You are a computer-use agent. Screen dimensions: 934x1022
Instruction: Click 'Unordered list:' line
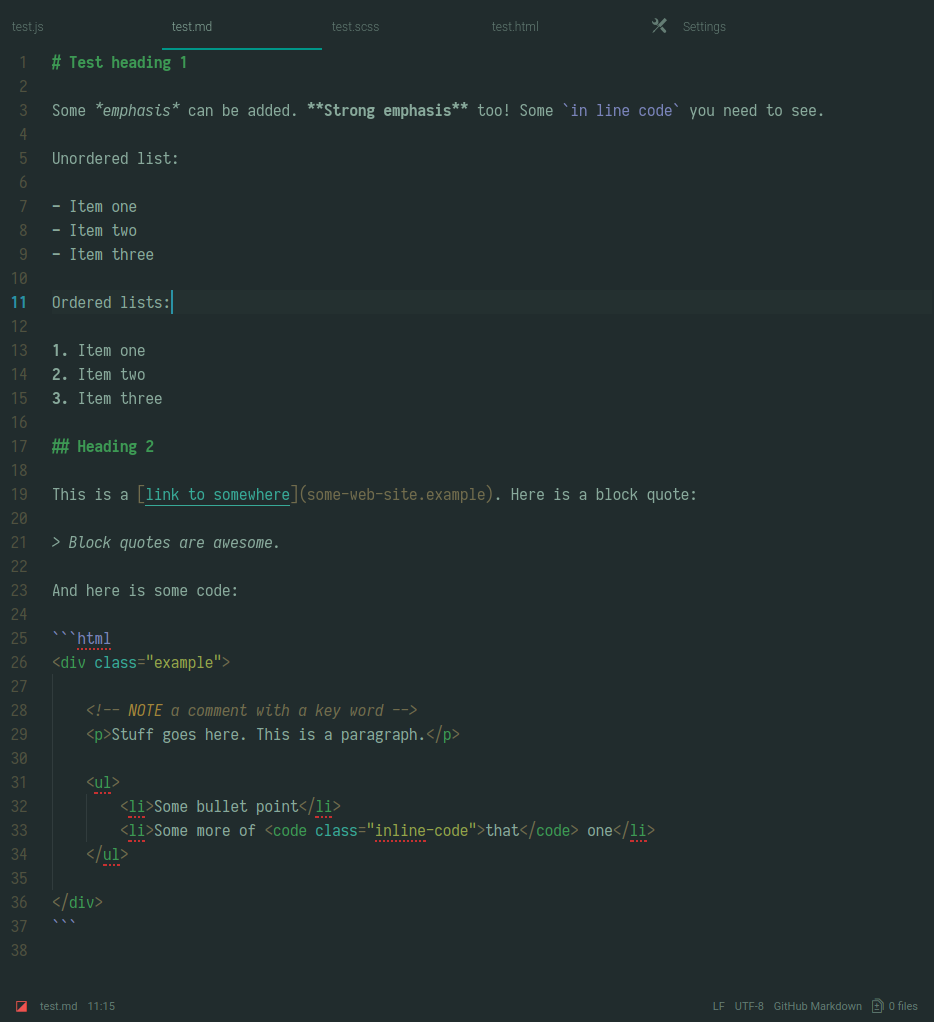(115, 159)
